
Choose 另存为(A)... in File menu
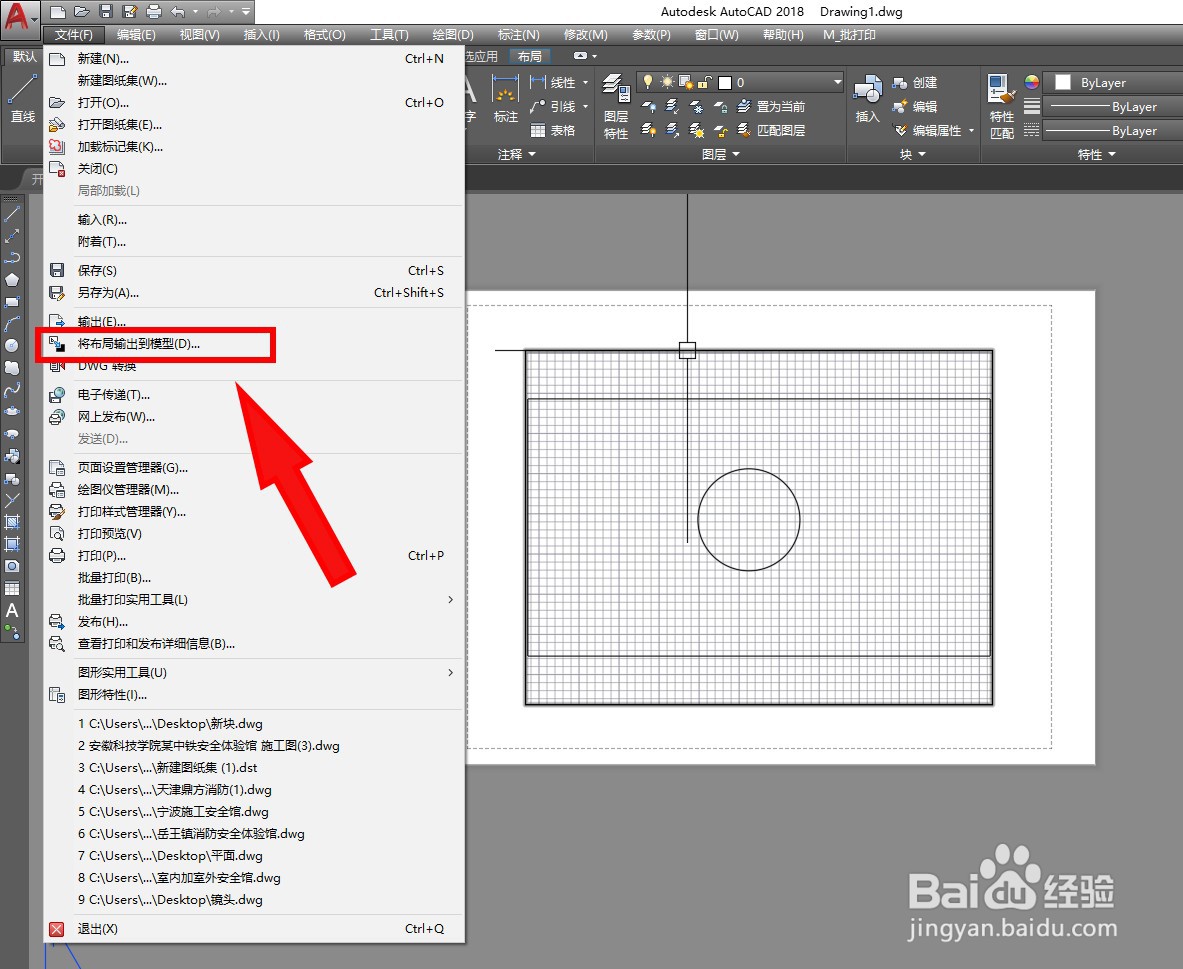[x=254, y=293]
